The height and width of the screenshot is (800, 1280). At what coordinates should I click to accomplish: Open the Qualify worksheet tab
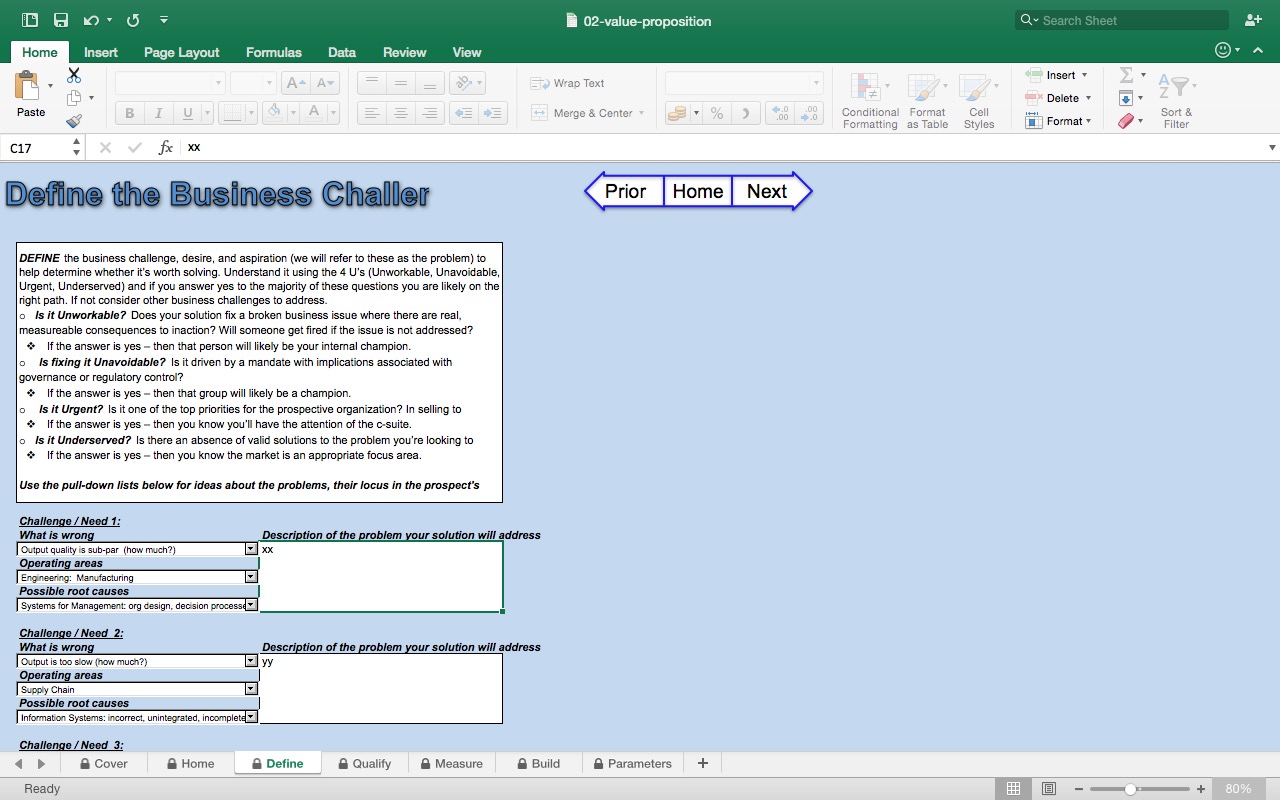[365, 763]
